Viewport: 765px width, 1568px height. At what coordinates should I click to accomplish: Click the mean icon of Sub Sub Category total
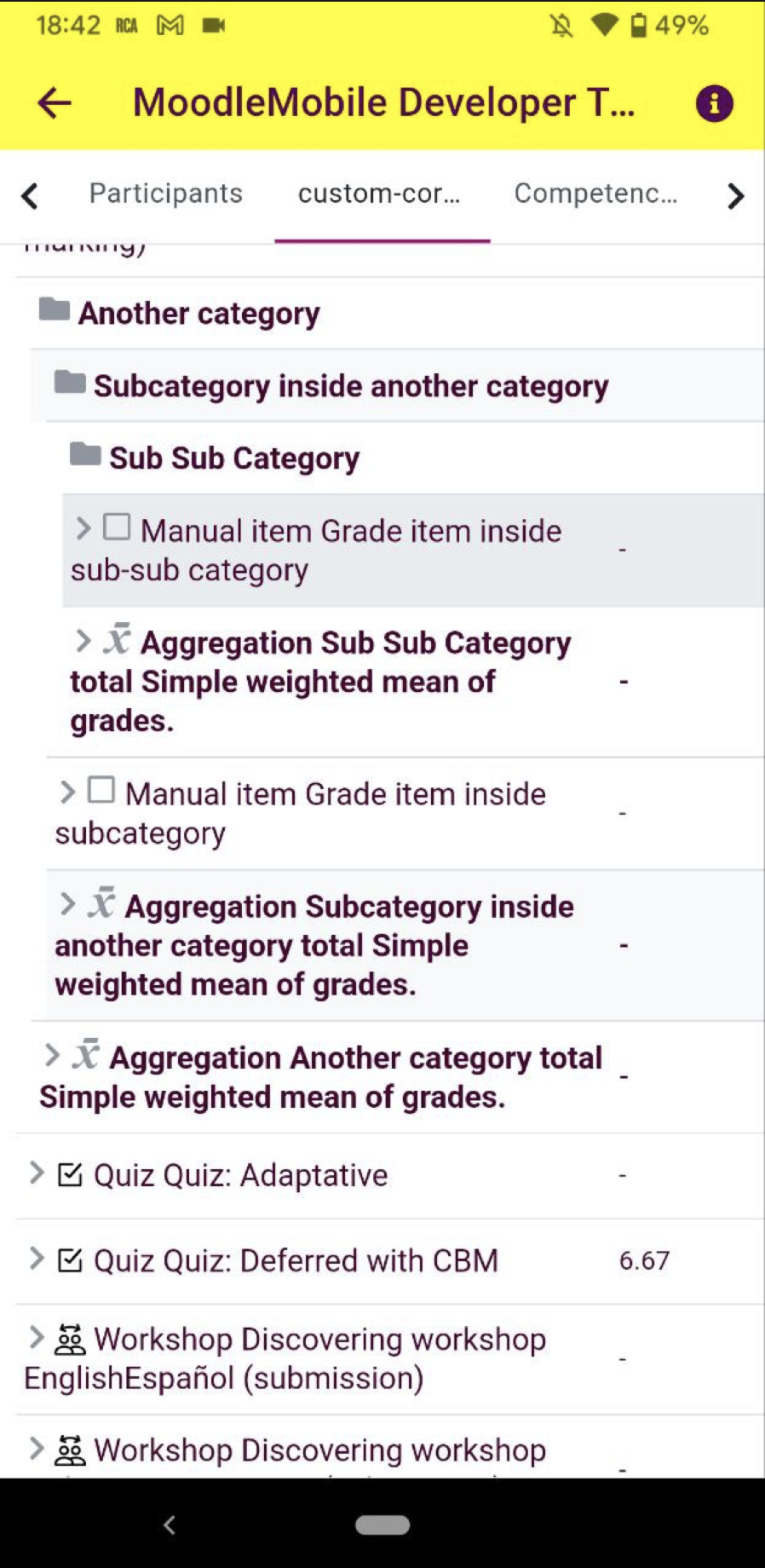pos(118,639)
